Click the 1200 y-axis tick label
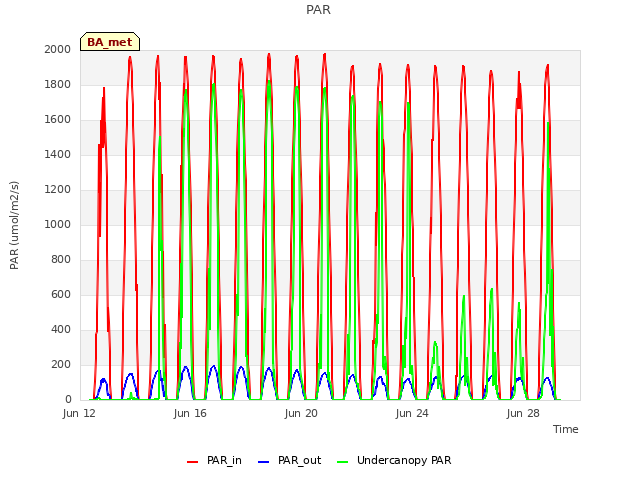Screen dimensions: 640x480 [x=58, y=189]
